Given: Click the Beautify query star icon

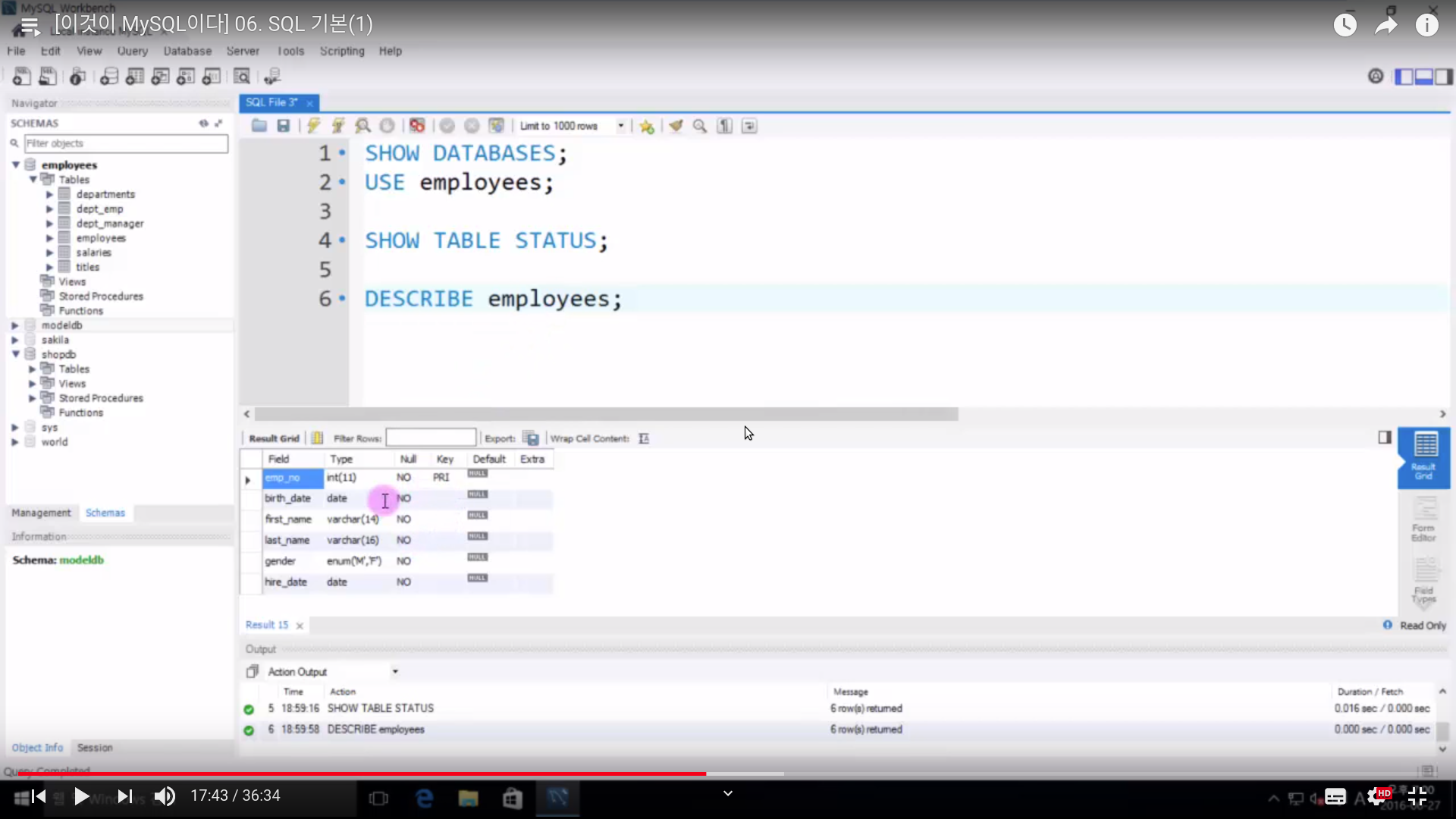Looking at the screenshot, I should tap(647, 126).
